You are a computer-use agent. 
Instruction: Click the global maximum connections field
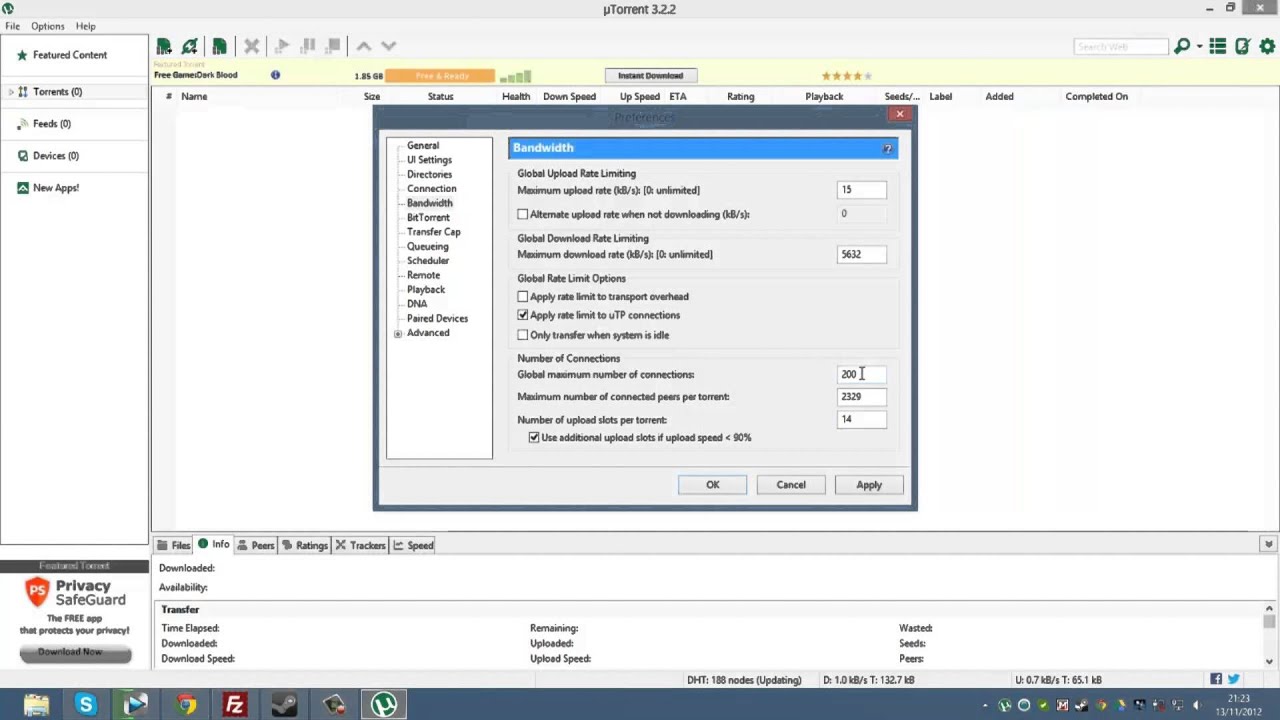861,374
